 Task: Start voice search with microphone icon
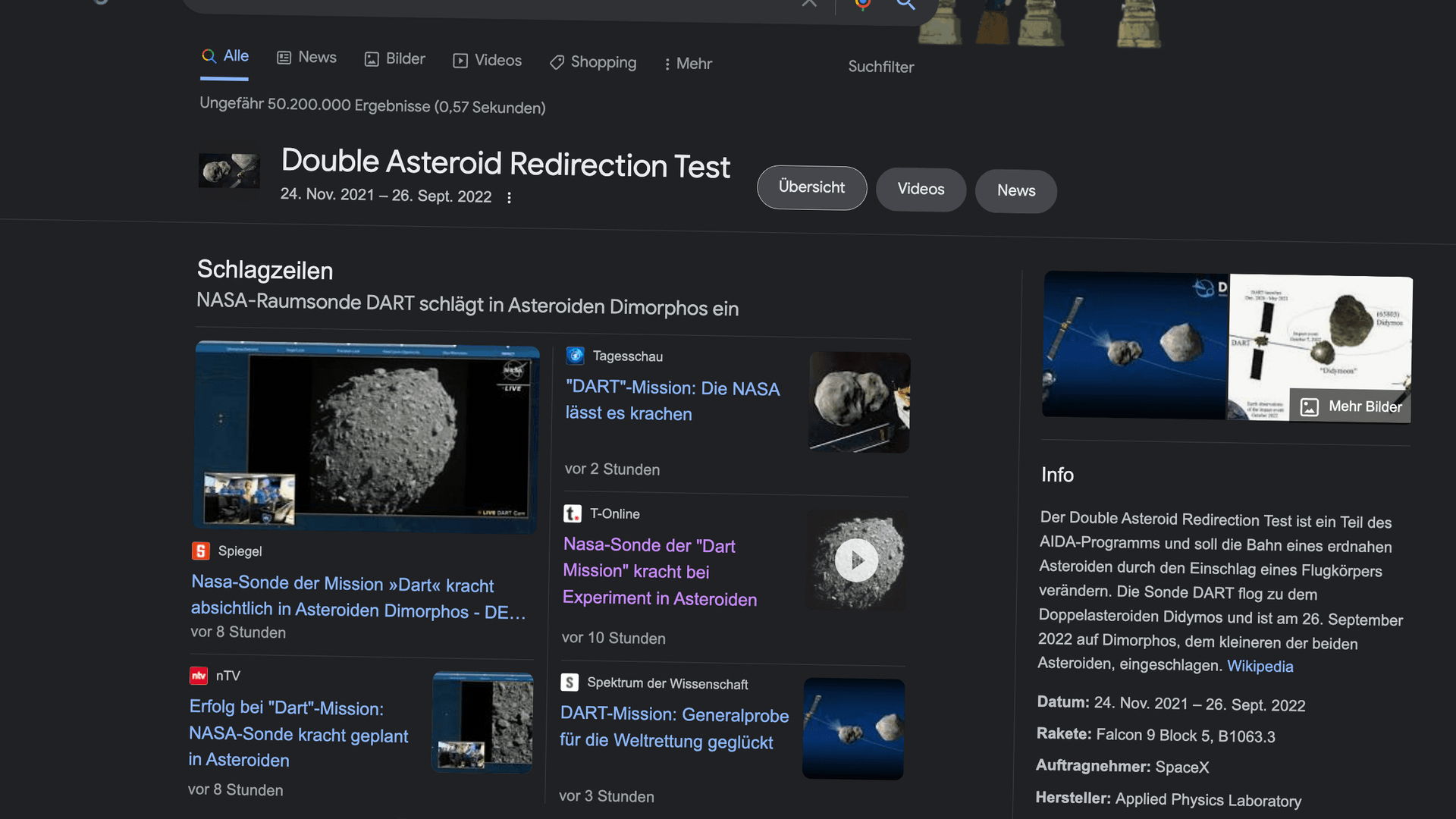pyautogui.click(x=862, y=4)
